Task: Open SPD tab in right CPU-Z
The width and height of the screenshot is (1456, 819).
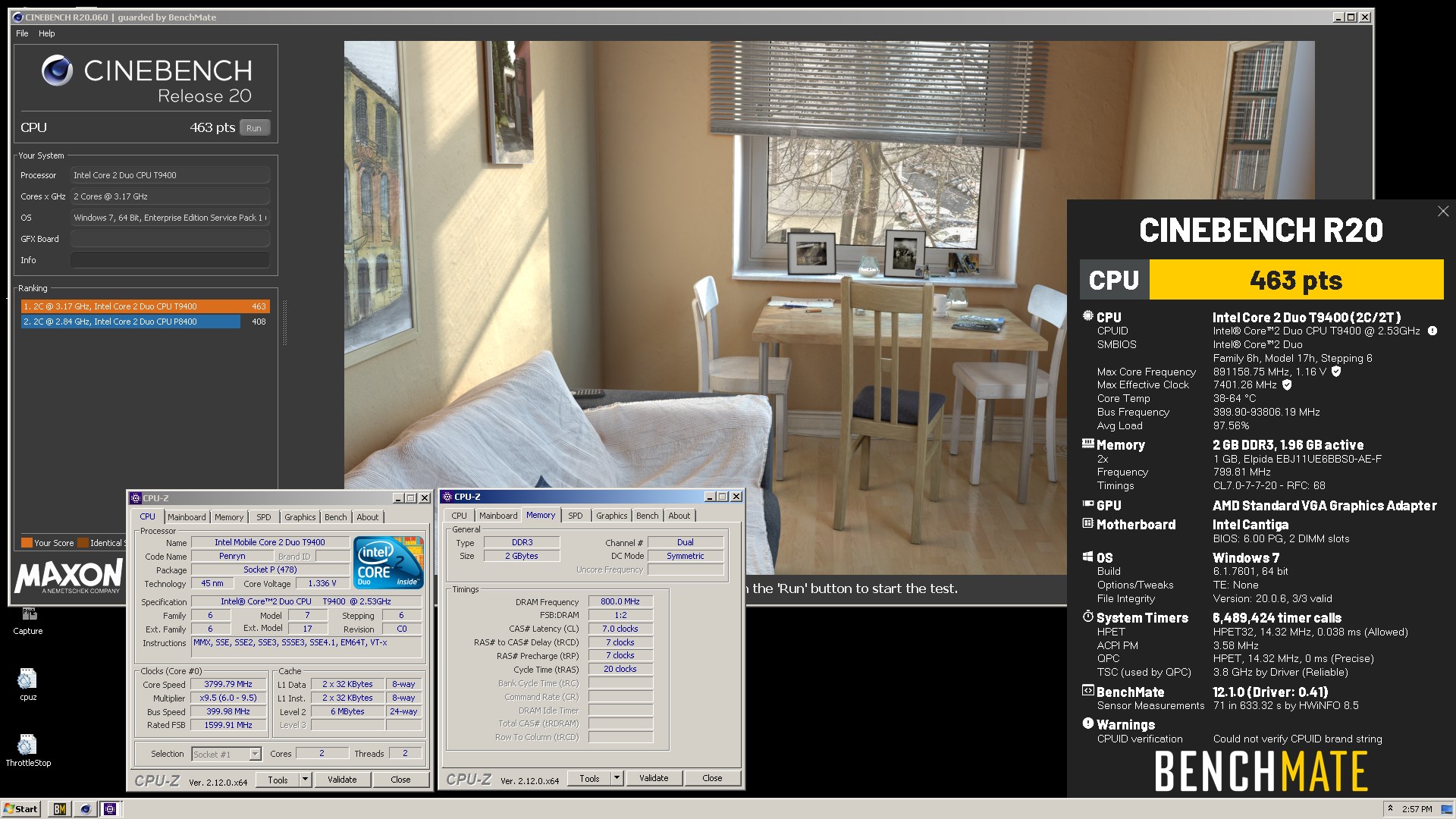Action: (576, 516)
